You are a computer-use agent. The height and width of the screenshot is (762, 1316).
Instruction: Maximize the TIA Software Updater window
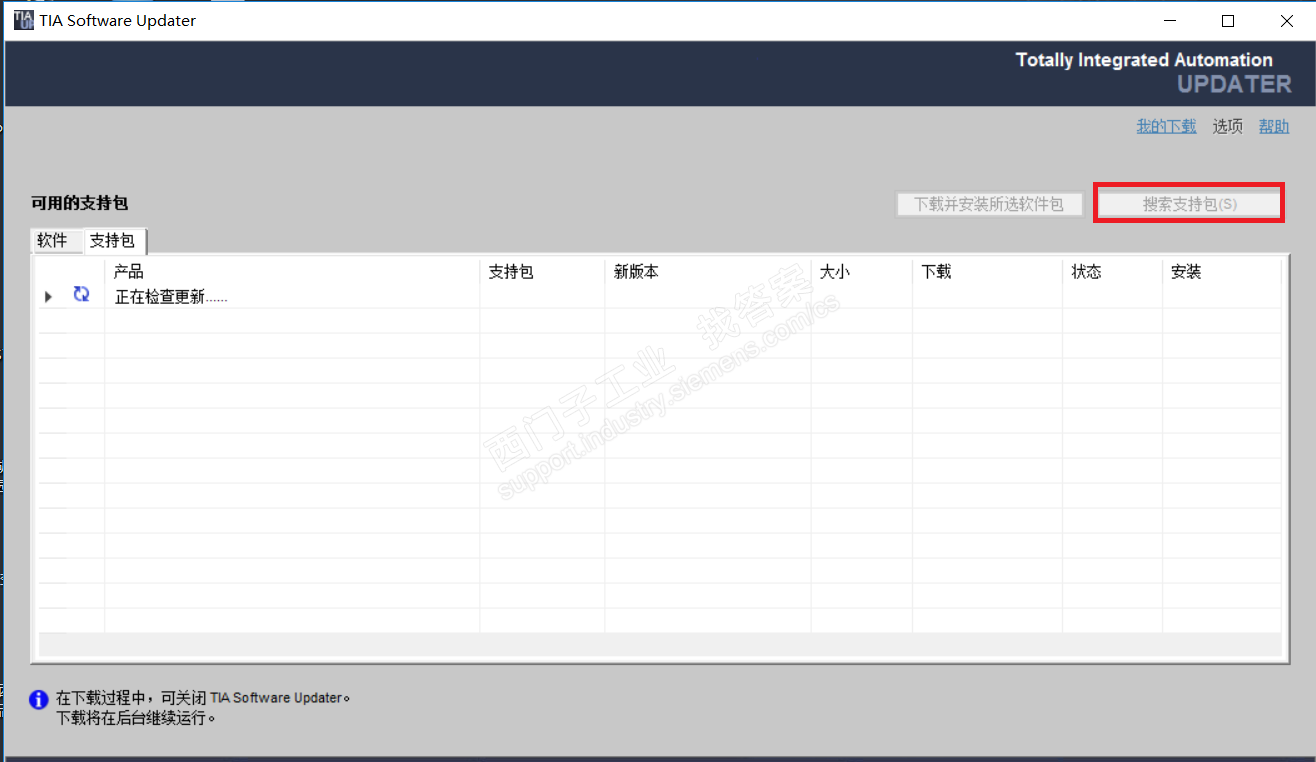click(x=1228, y=21)
